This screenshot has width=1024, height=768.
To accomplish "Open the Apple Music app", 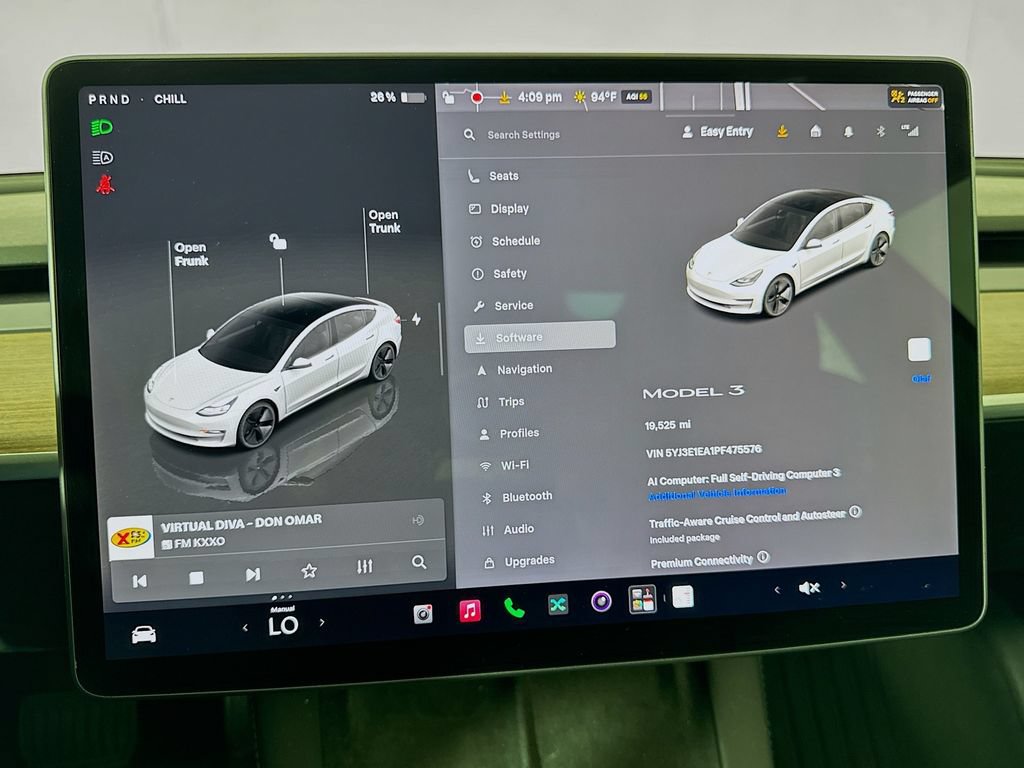I will tap(470, 611).
